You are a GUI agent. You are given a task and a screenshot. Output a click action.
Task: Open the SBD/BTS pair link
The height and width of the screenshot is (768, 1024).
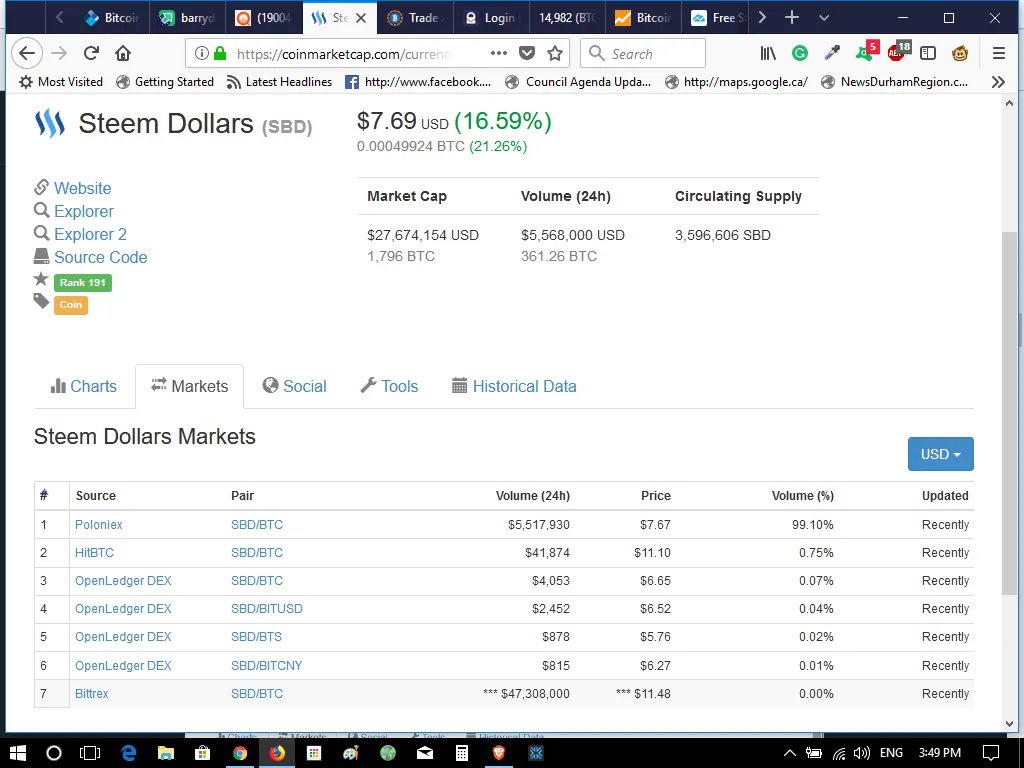[x=256, y=637]
